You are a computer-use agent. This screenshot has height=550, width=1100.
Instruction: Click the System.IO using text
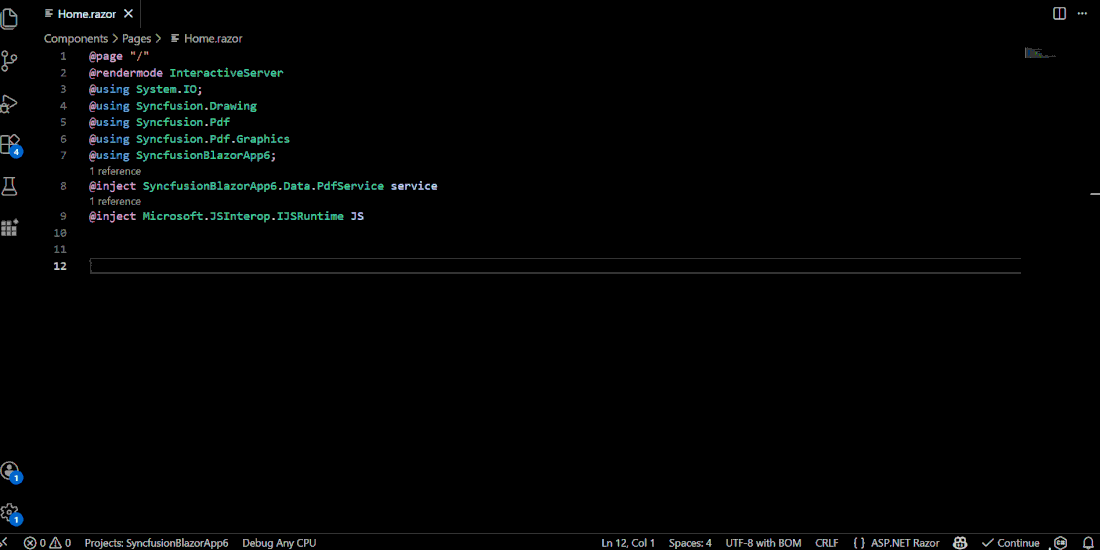166,89
